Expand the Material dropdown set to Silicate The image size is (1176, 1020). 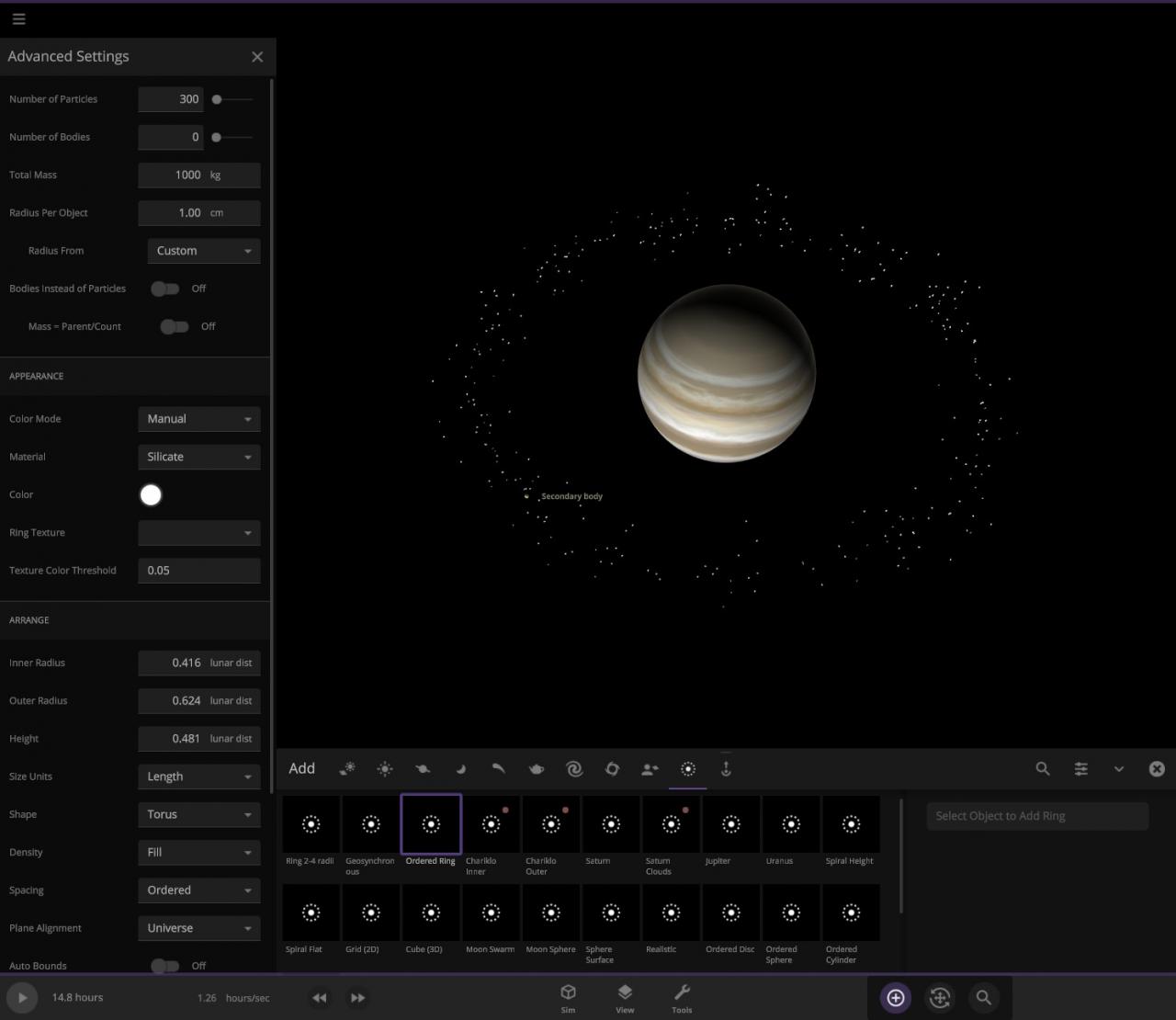point(199,457)
